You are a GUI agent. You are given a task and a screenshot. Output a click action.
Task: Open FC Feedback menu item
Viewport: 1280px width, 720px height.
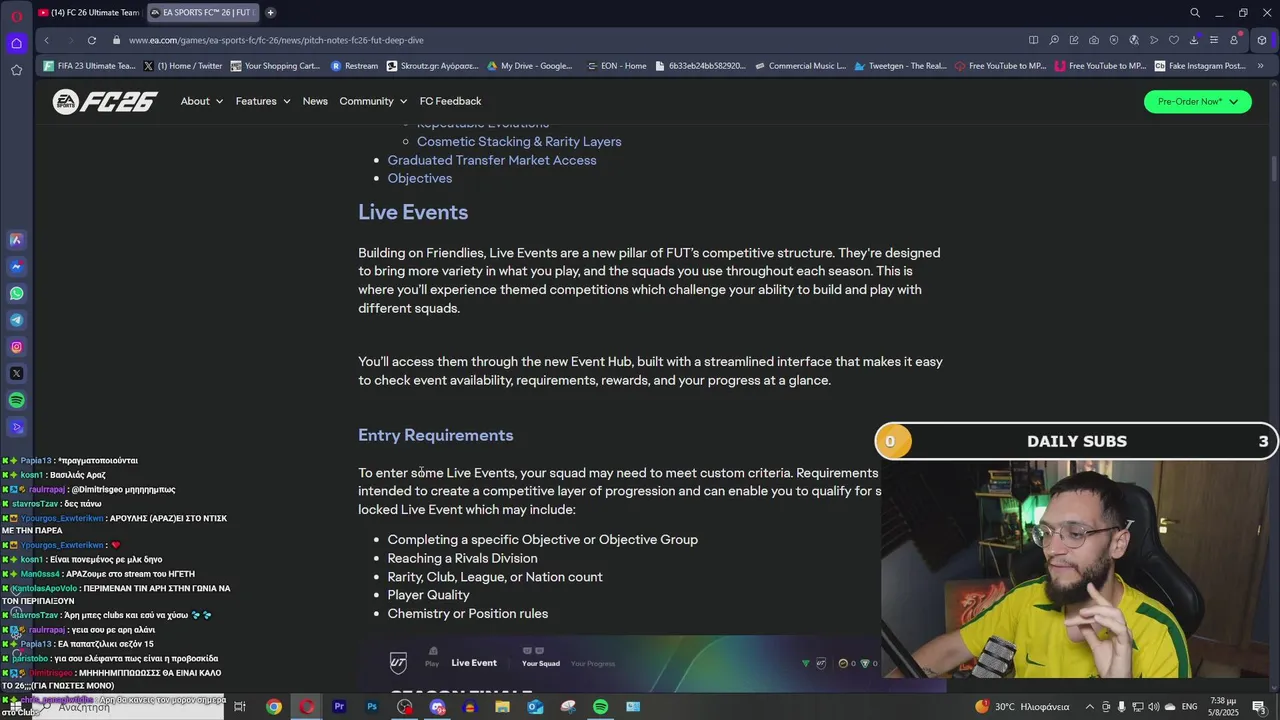[x=450, y=101]
